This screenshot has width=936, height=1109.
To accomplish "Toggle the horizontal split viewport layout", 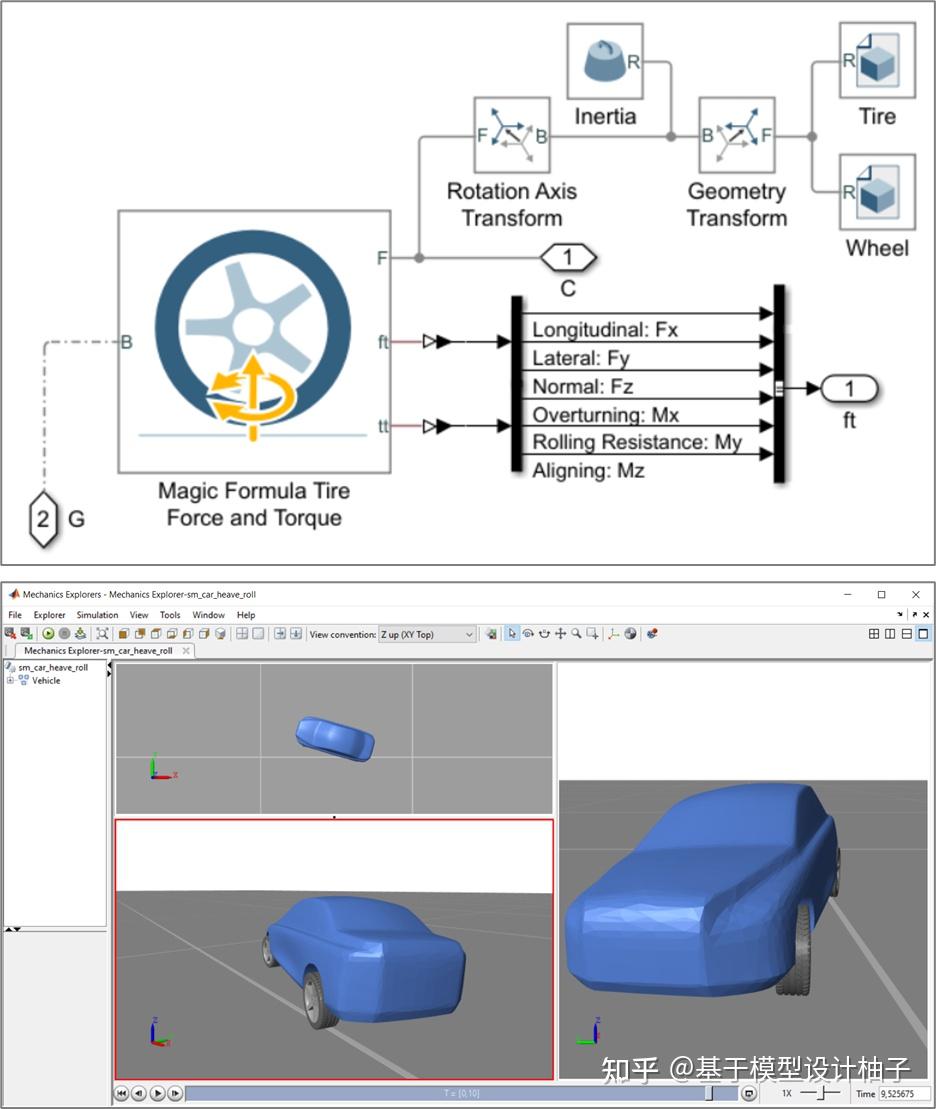I will coord(907,633).
